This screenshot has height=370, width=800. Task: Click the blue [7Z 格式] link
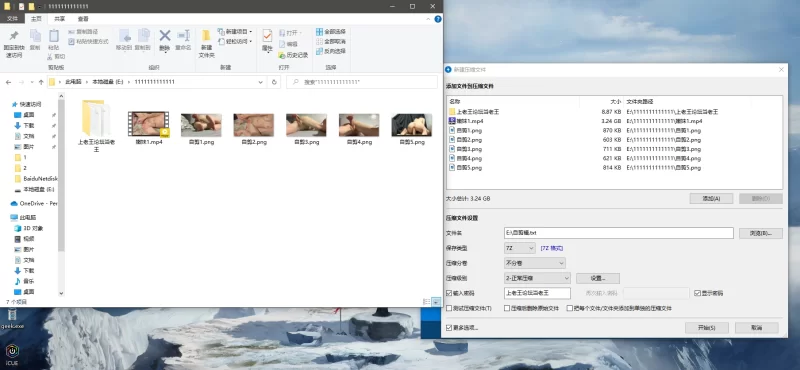[x=552, y=248]
